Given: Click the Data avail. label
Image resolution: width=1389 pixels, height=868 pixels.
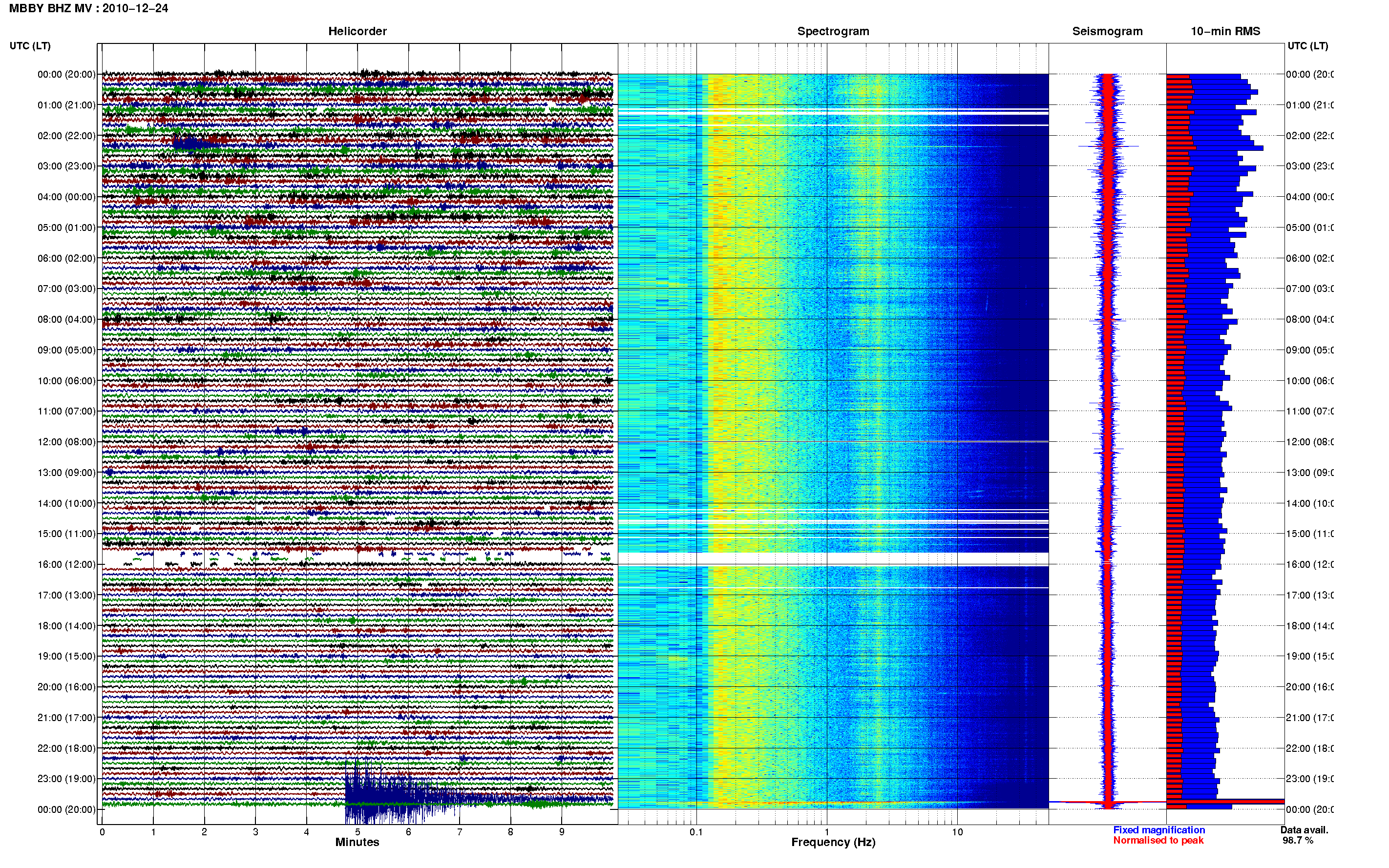Looking at the screenshot, I should click(x=1304, y=830).
